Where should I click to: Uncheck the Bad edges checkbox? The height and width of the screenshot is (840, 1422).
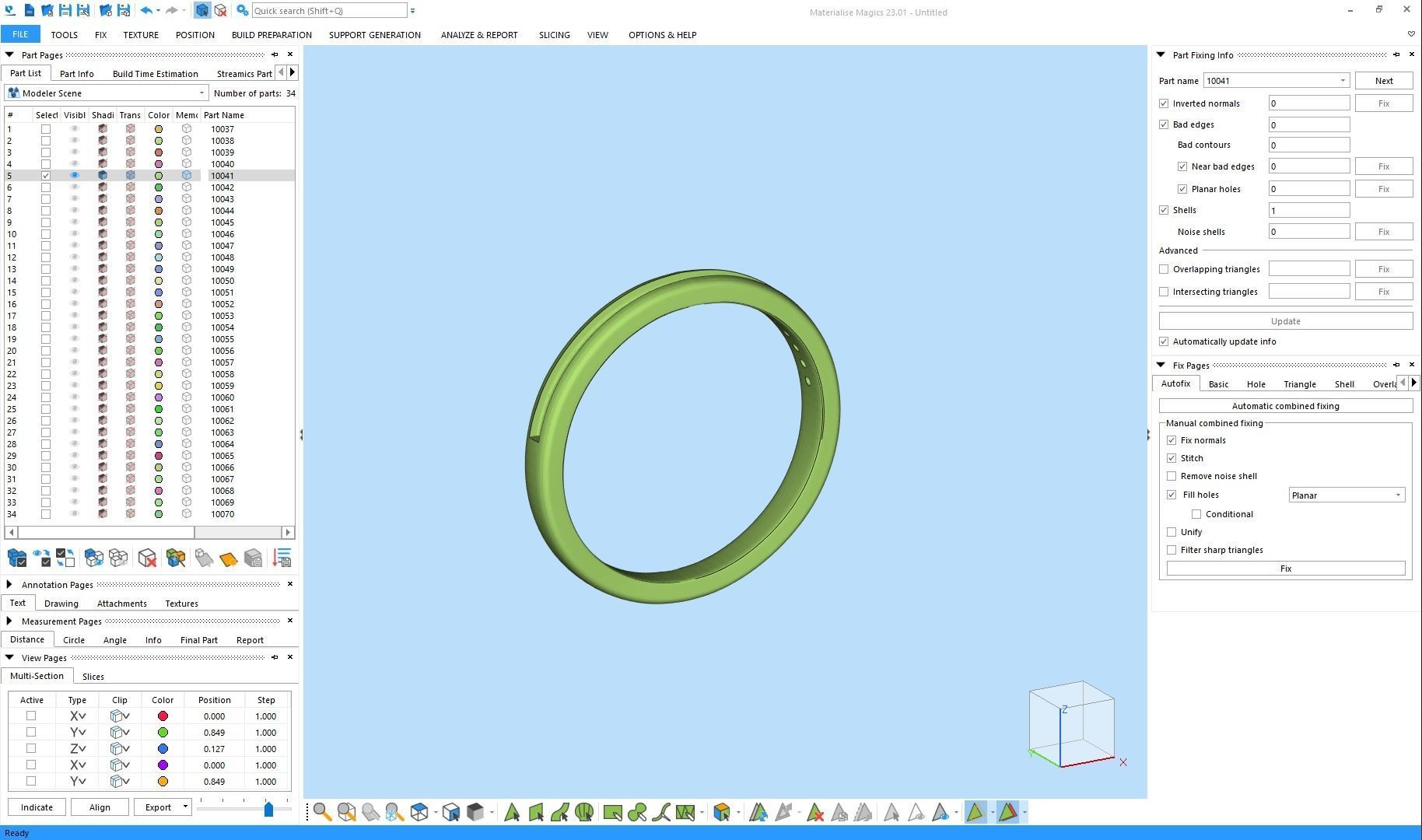tap(1164, 124)
